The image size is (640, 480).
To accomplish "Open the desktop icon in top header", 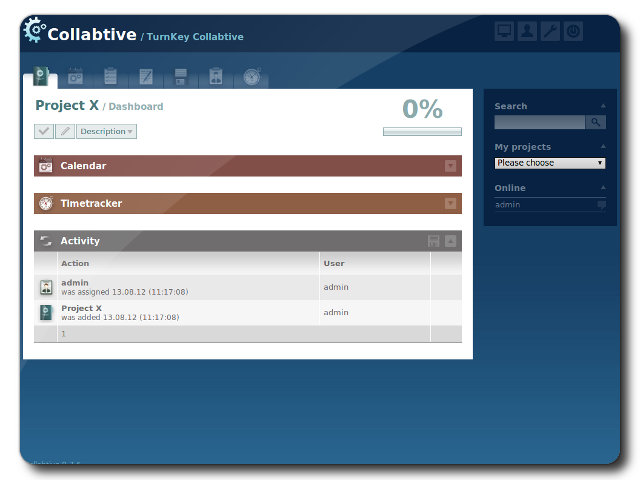I will click(504, 32).
